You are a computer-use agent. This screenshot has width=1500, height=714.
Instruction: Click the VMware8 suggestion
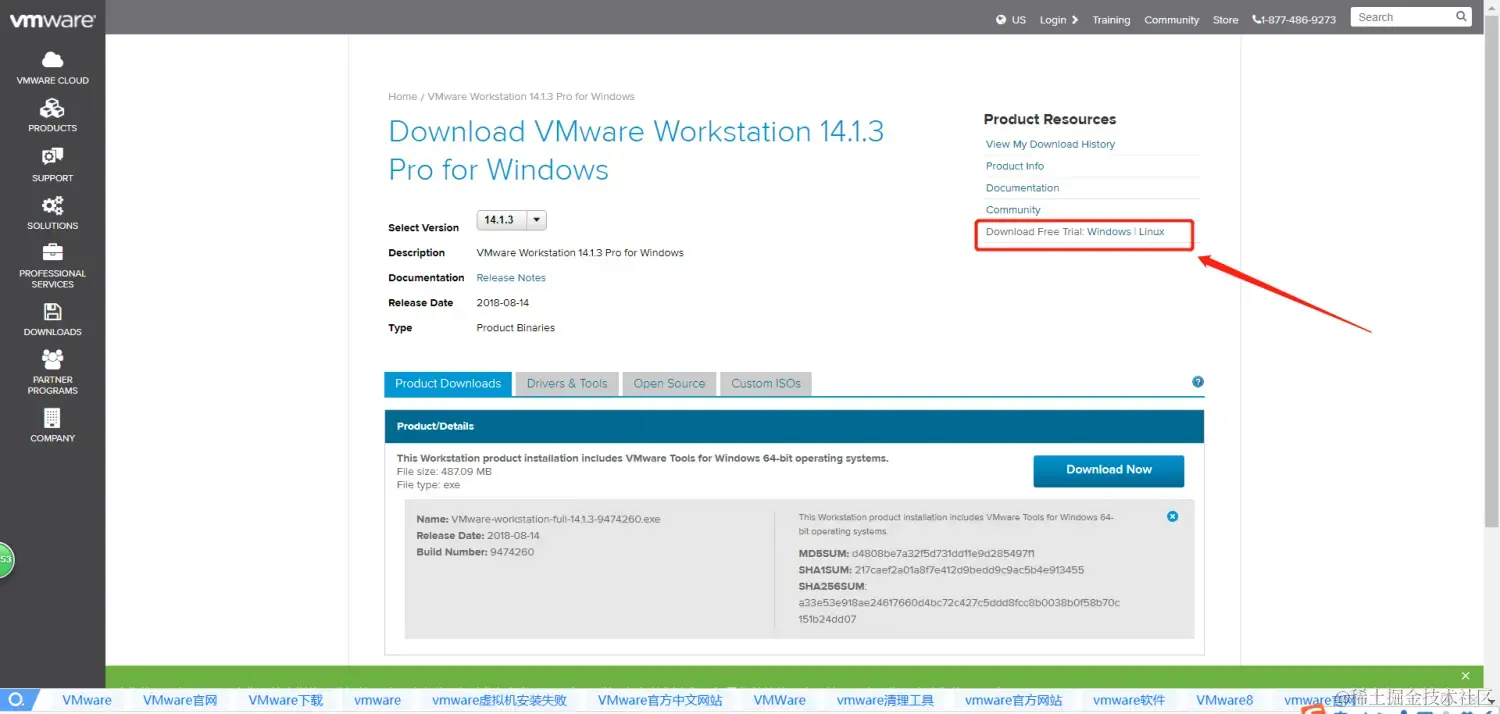1225,700
